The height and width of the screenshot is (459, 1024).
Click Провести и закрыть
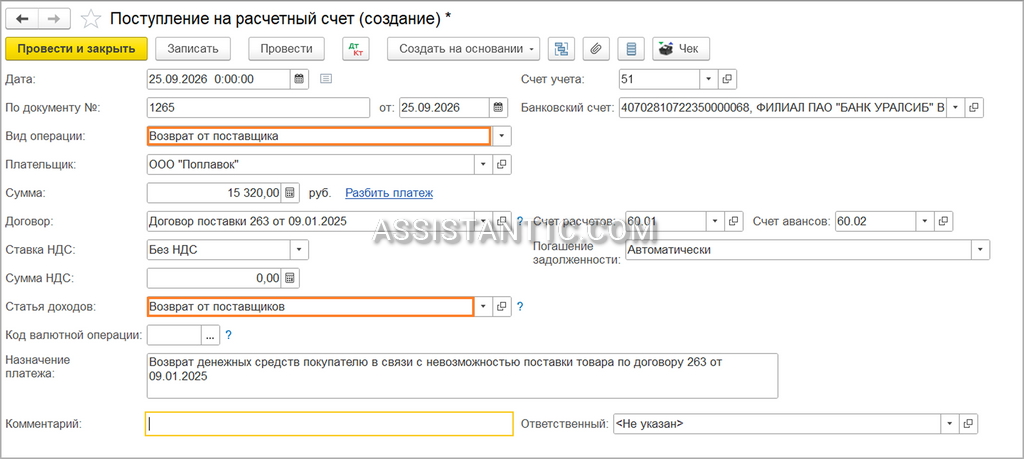[x=76, y=49]
